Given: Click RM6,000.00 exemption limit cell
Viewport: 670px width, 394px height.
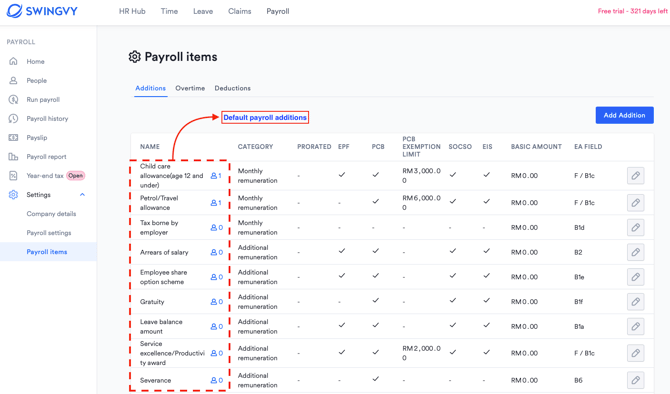Looking at the screenshot, I should 421,203.
